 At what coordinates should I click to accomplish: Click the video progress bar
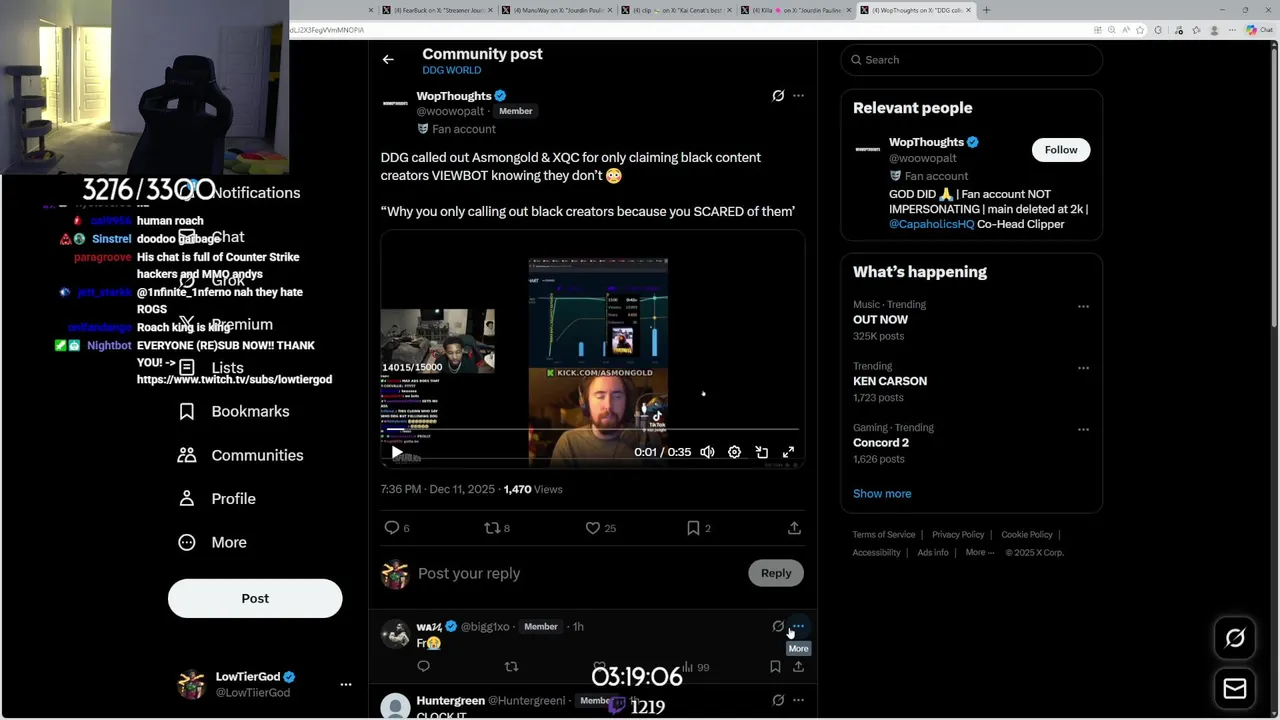point(592,430)
